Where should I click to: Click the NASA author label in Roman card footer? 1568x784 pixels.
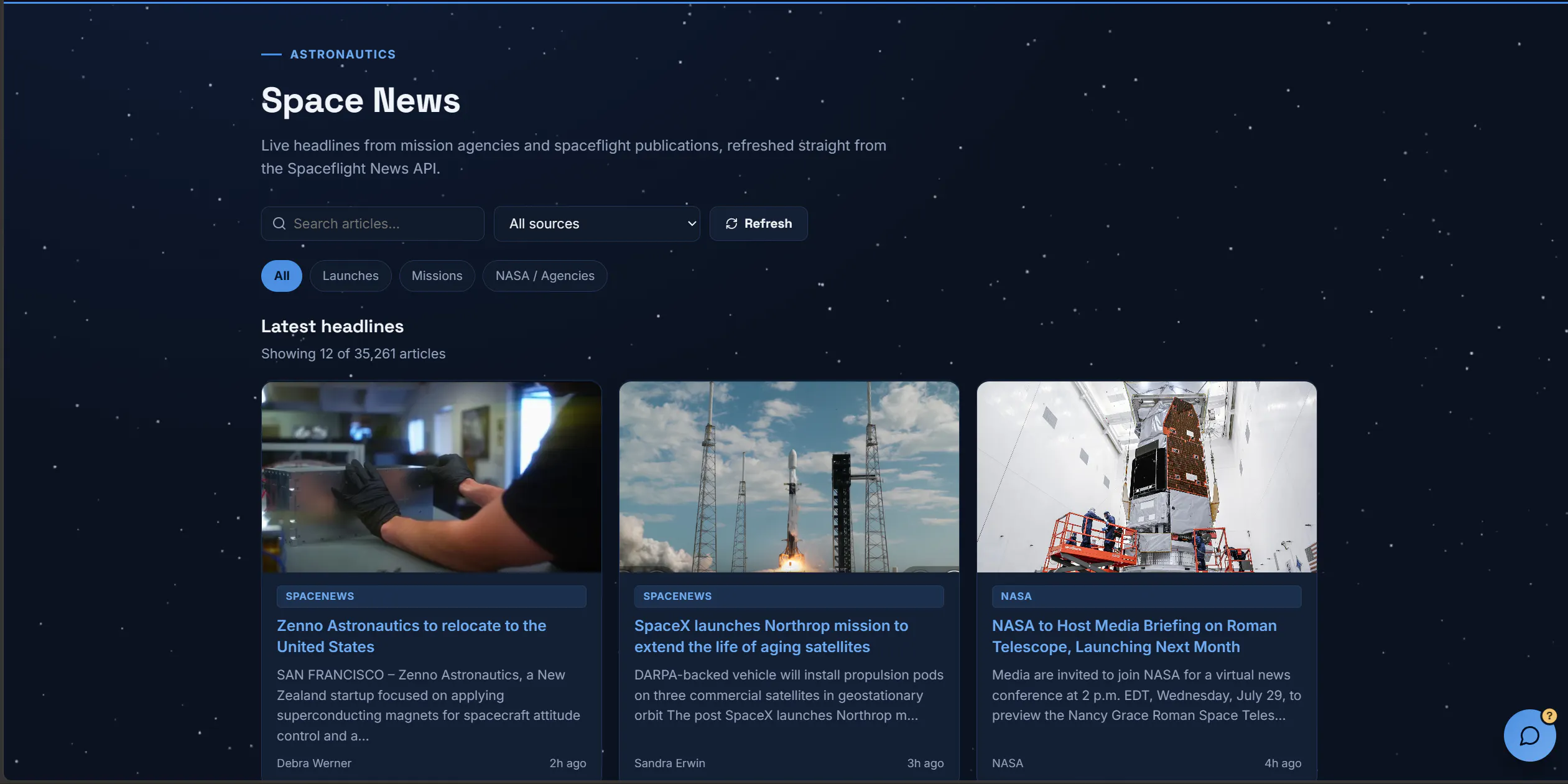click(1008, 763)
